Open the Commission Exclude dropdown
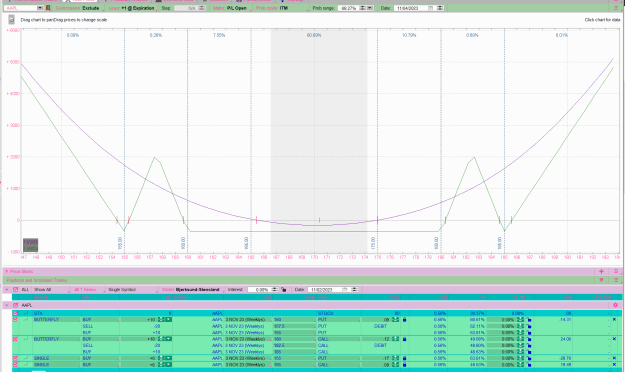Image resolution: width=625 pixels, height=372 pixels. (x=79, y=8)
